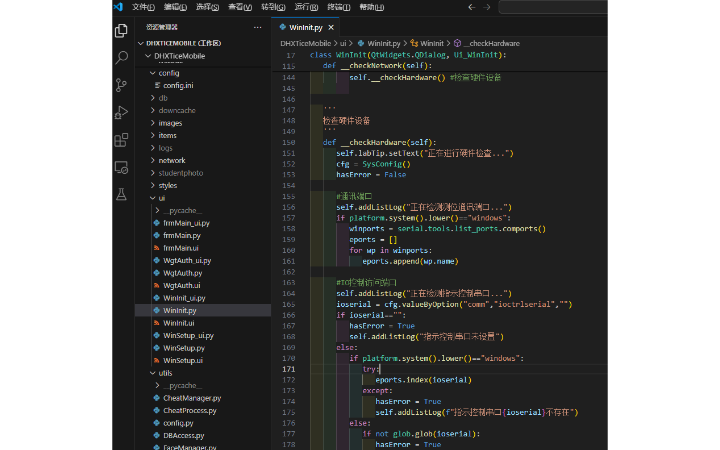Viewport: 720px width, 450px height.
Task: Open the 编辑(E) menu
Action: tap(175, 7)
